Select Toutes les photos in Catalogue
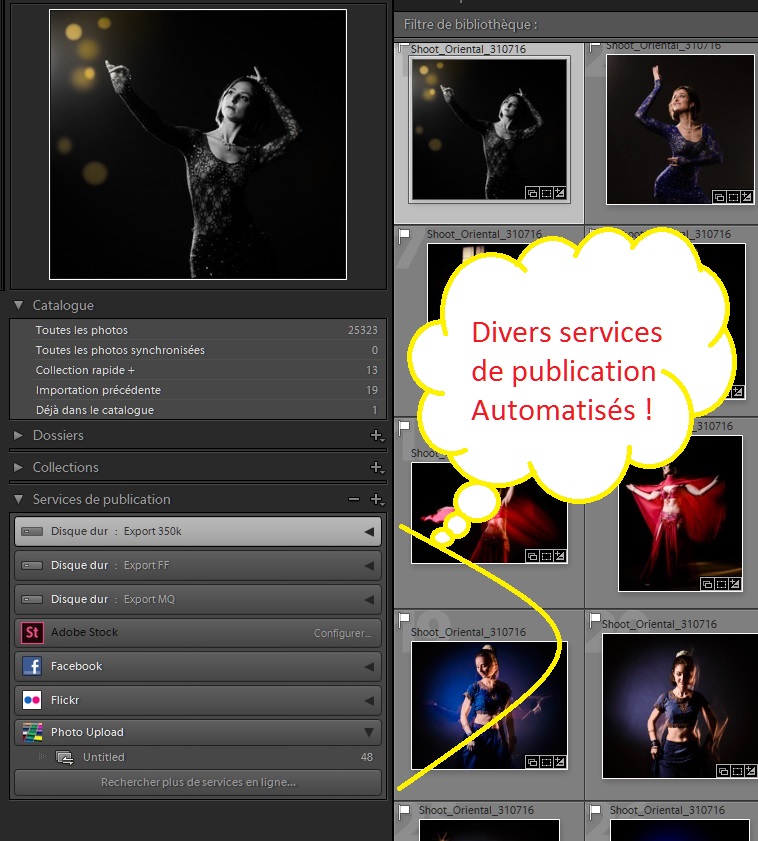Image resolution: width=758 pixels, height=841 pixels. [x=82, y=330]
